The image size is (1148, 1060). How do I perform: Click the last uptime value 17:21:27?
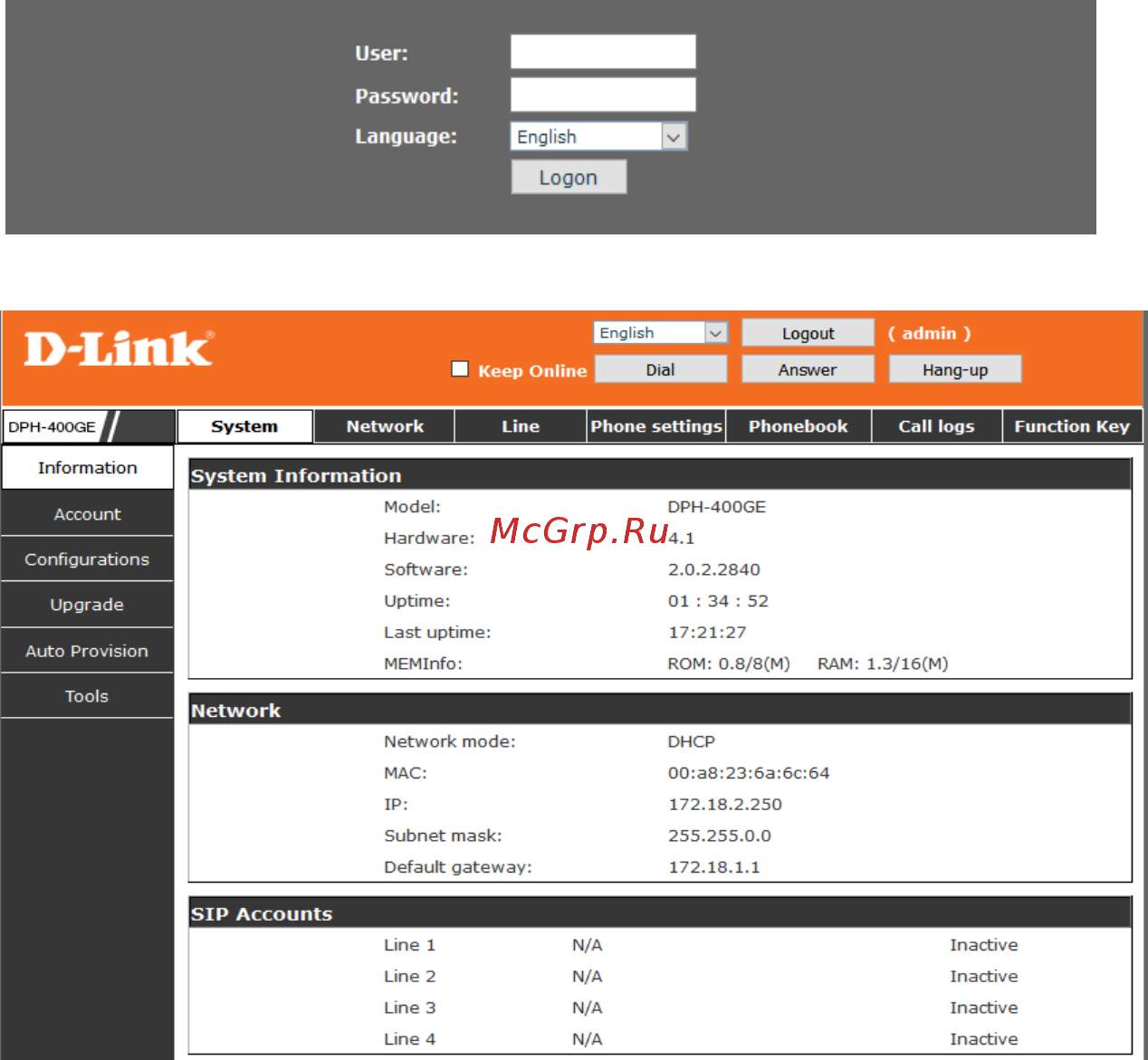pos(707,632)
